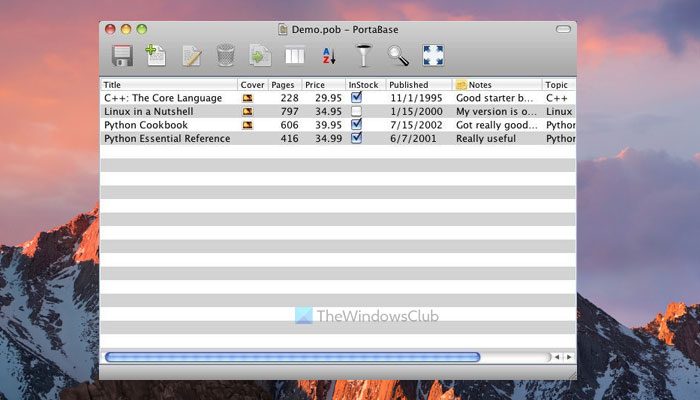The height and width of the screenshot is (400, 700).
Task: Open cover image of C++: The Core Language
Action: [x=247, y=98]
